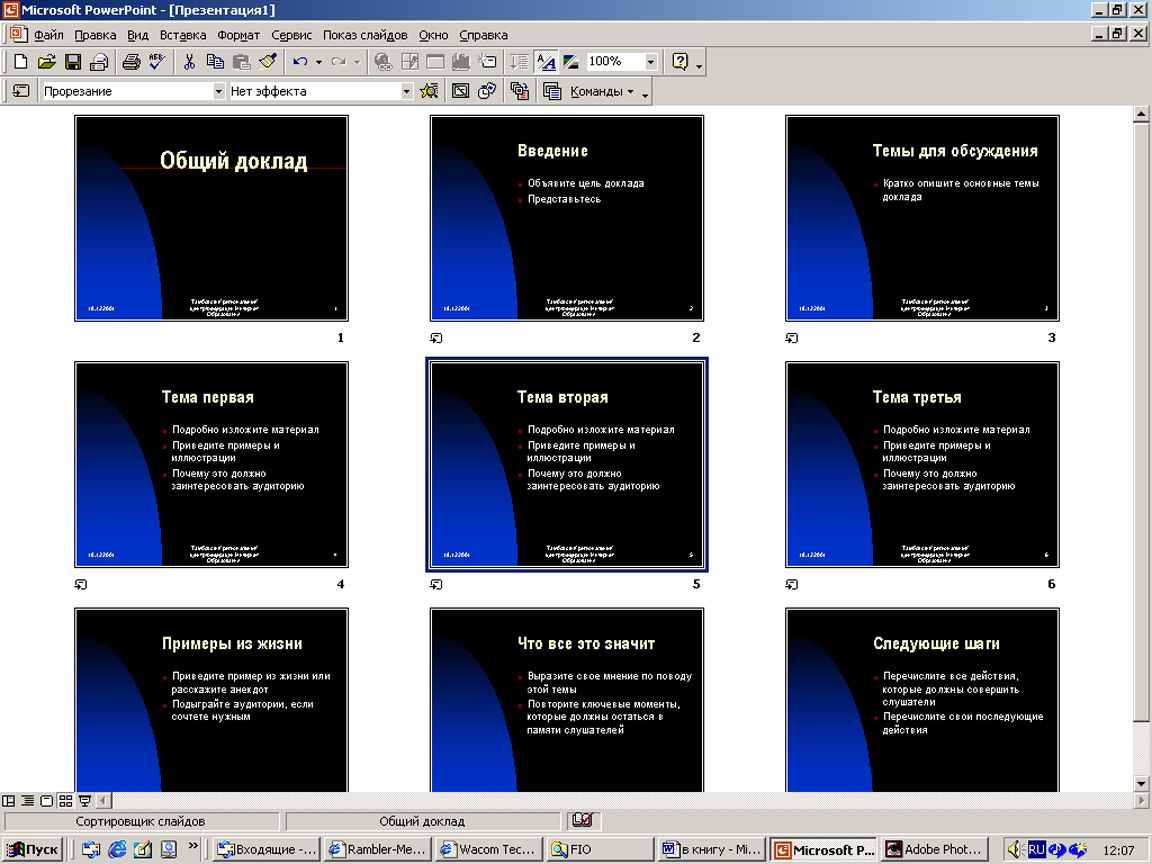
Task: Select the Тема первая slide thumbnail
Action: (x=212, y=464)
